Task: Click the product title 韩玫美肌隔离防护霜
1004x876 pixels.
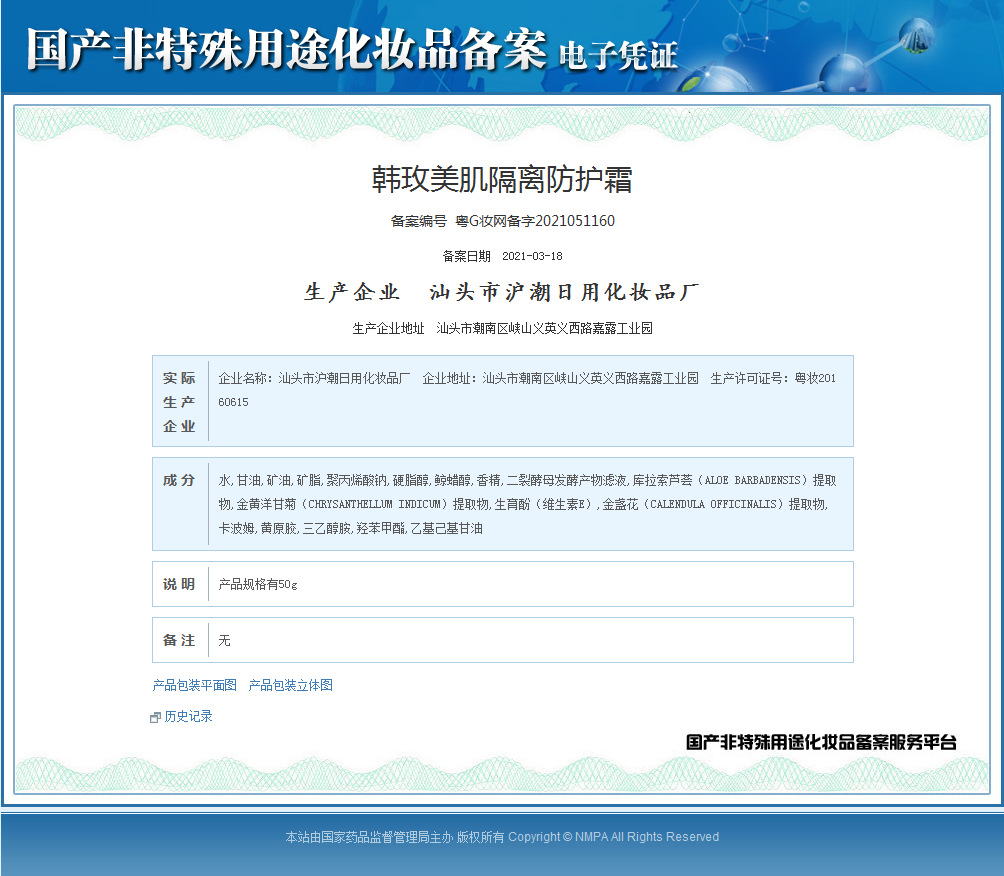Action: point(502,179)
